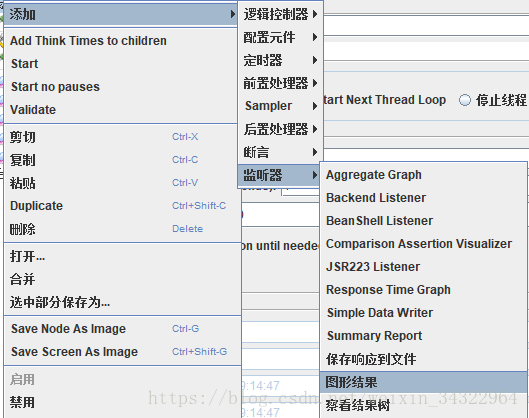The width and height of the screenshot is (529, 418).
Task: Add a JSR223 Listener
Action: pos(423,267)
